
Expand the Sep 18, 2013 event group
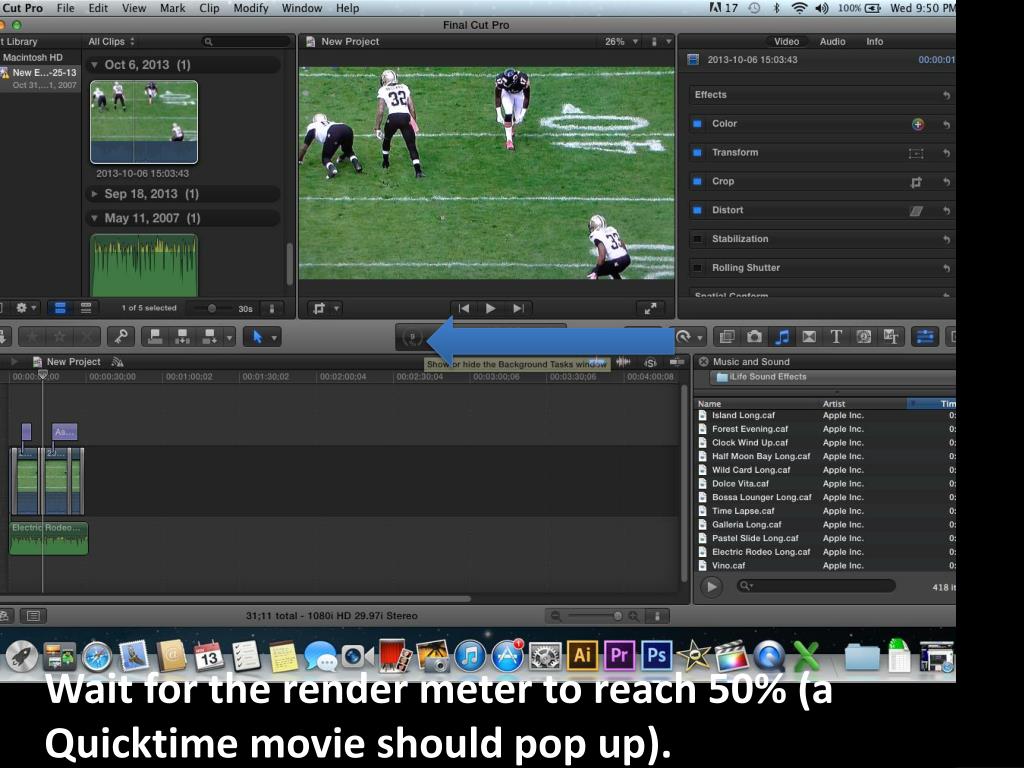pyautogui.click(x=94, y=194)
